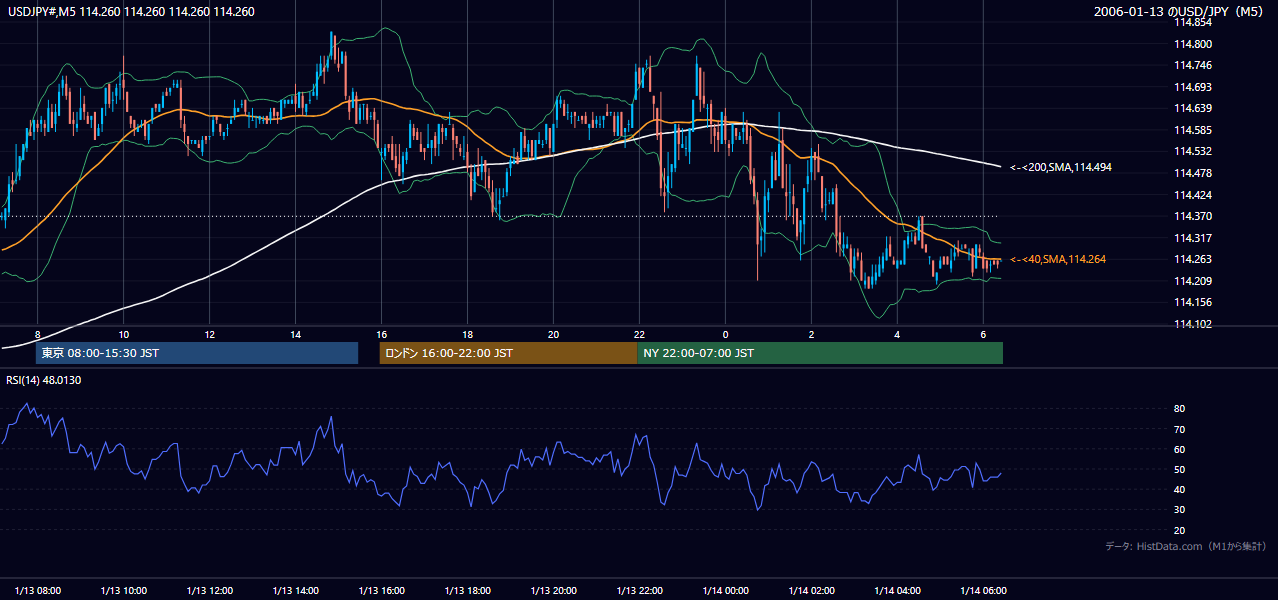This screenshot has height=600, width=1278.
Task: Click hour tick 10 under the price chart
Action: (x=123, y=334)
